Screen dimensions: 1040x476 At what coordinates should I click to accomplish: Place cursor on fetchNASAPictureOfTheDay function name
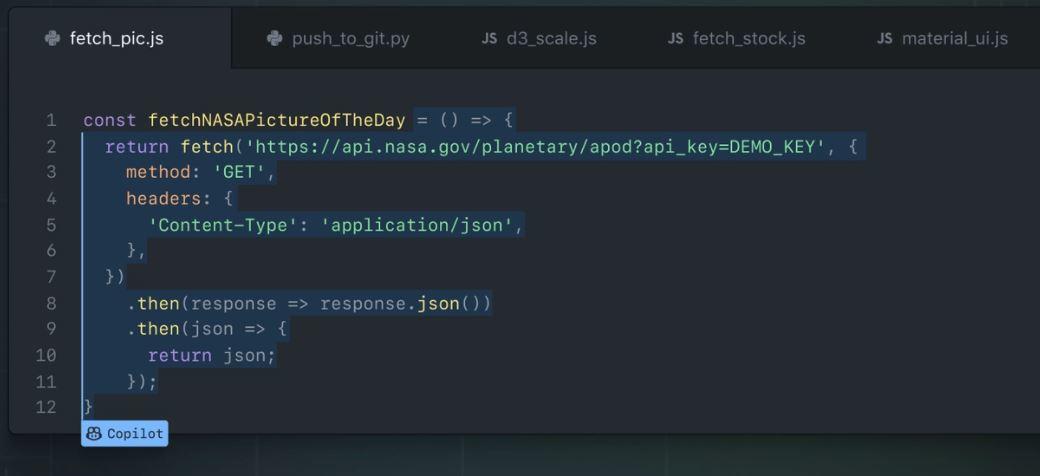pos(277,121)
